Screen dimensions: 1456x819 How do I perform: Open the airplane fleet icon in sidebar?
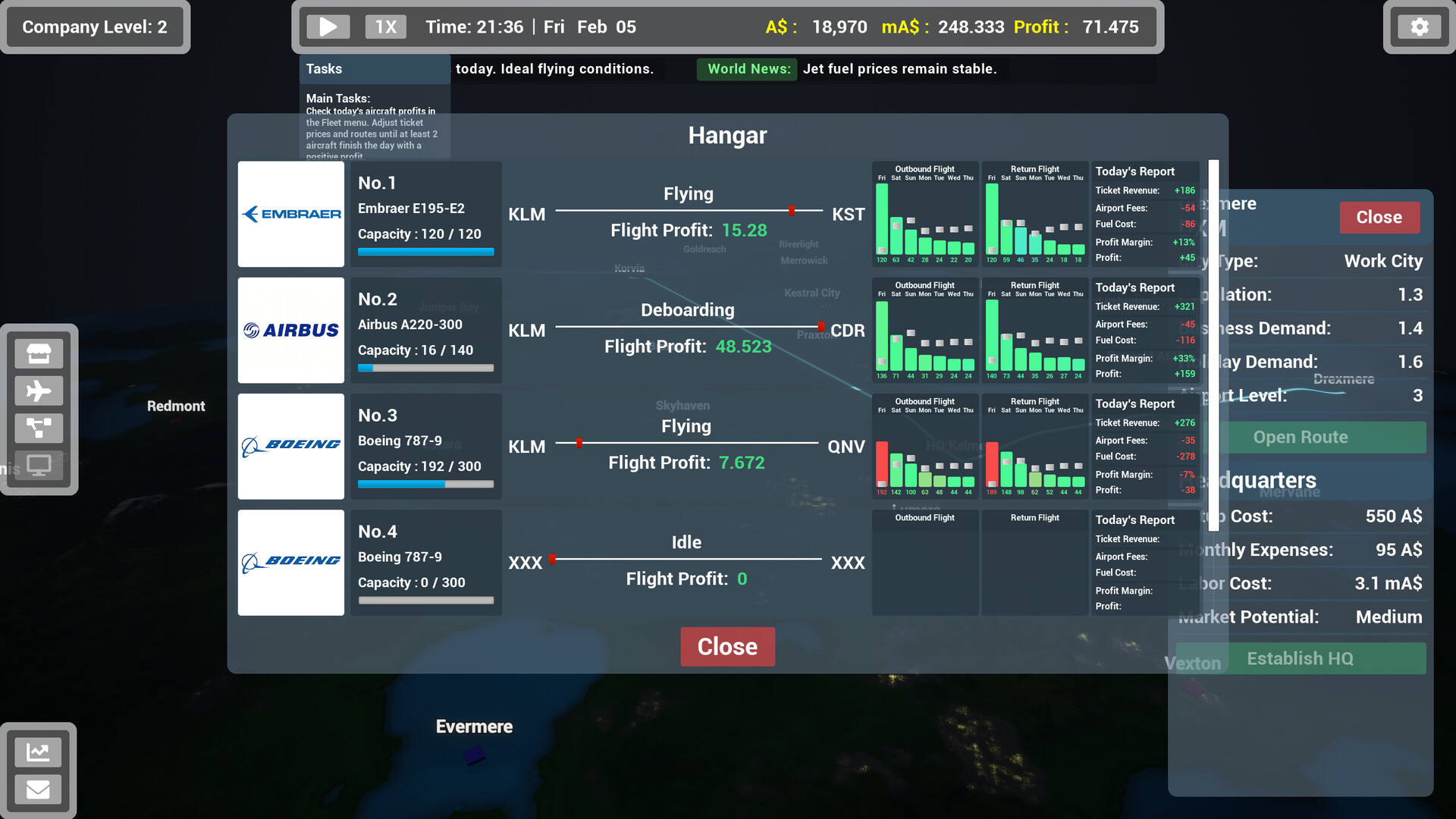(x=39, y=391)
